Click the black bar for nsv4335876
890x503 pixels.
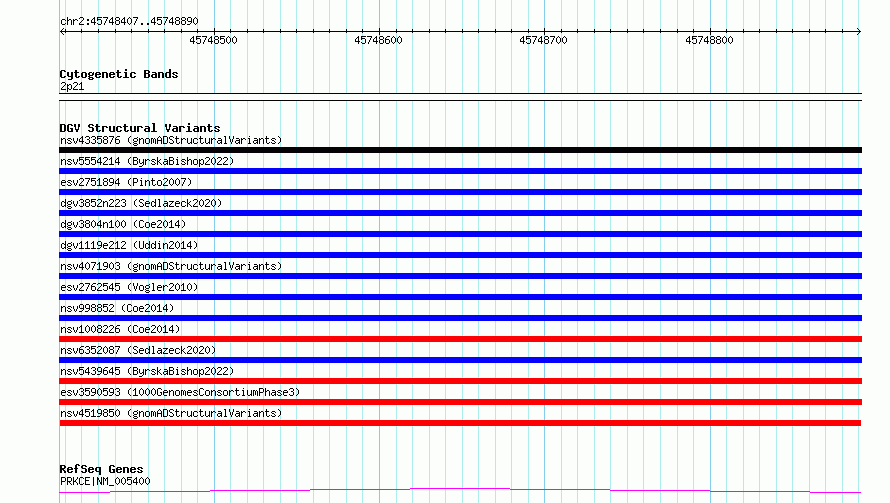pyautogui.click(x=460, y=150)
